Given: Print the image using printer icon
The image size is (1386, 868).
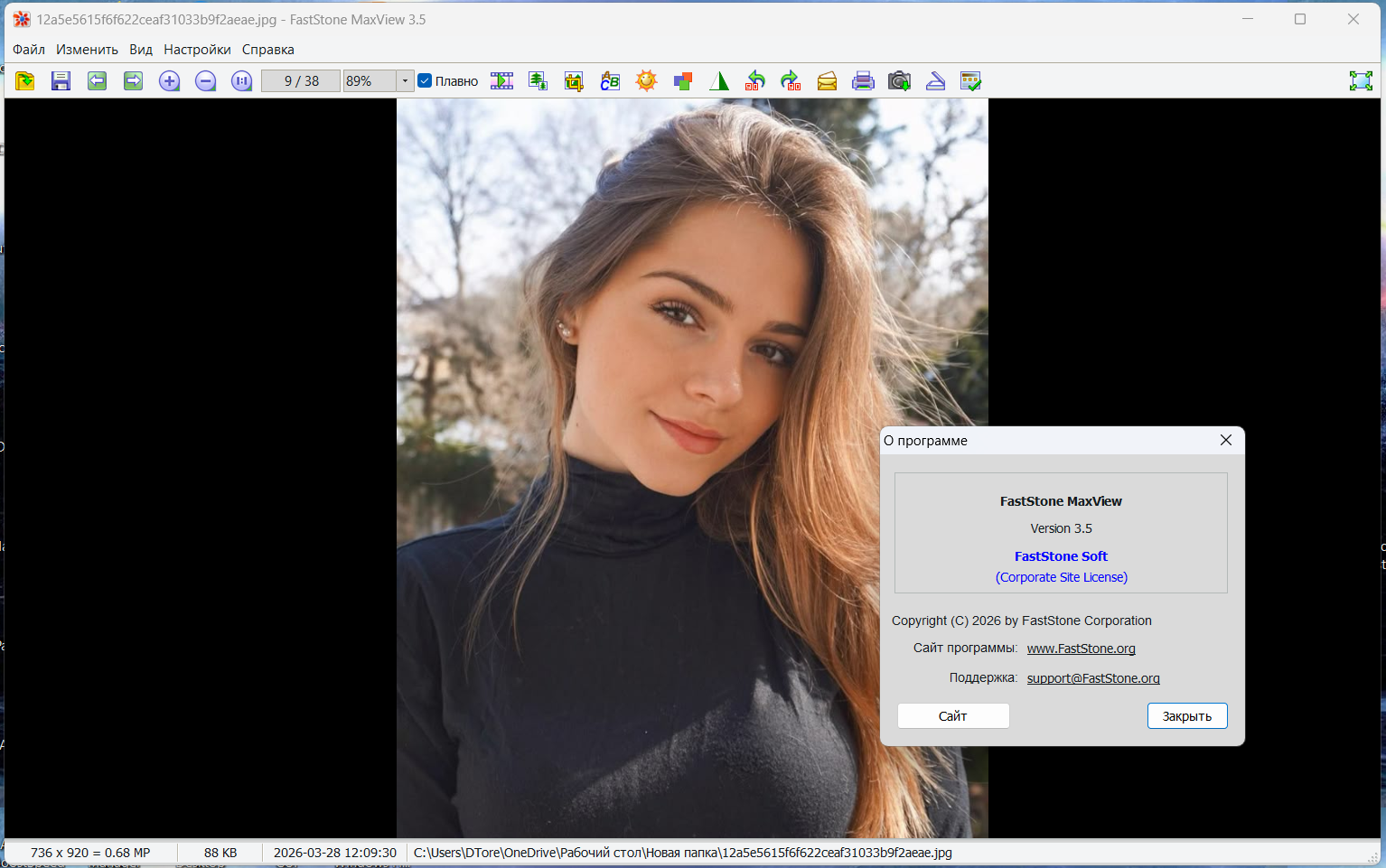Looking at the screenshot, I should point(863,81).
